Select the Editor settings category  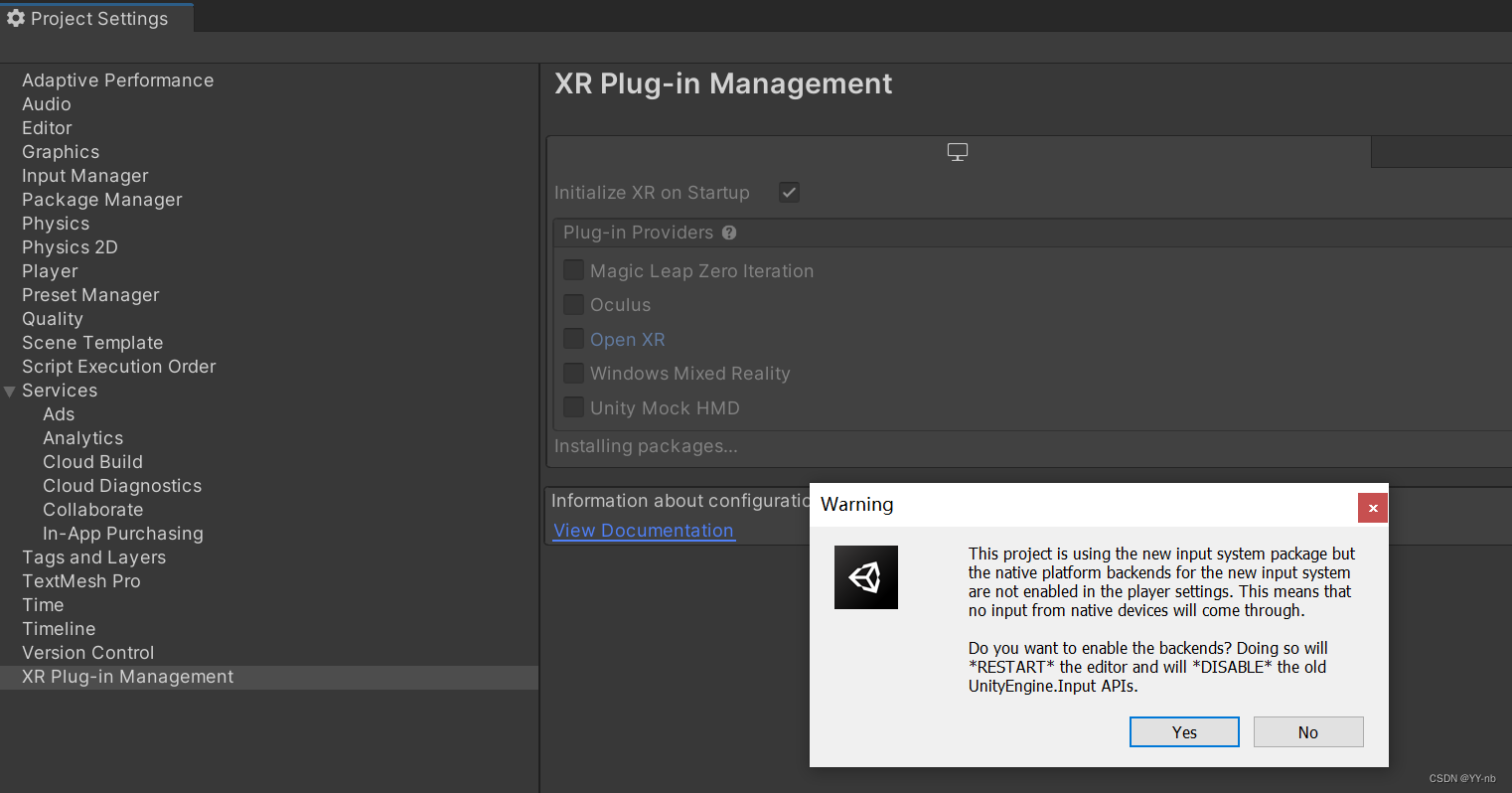(47, 128)
